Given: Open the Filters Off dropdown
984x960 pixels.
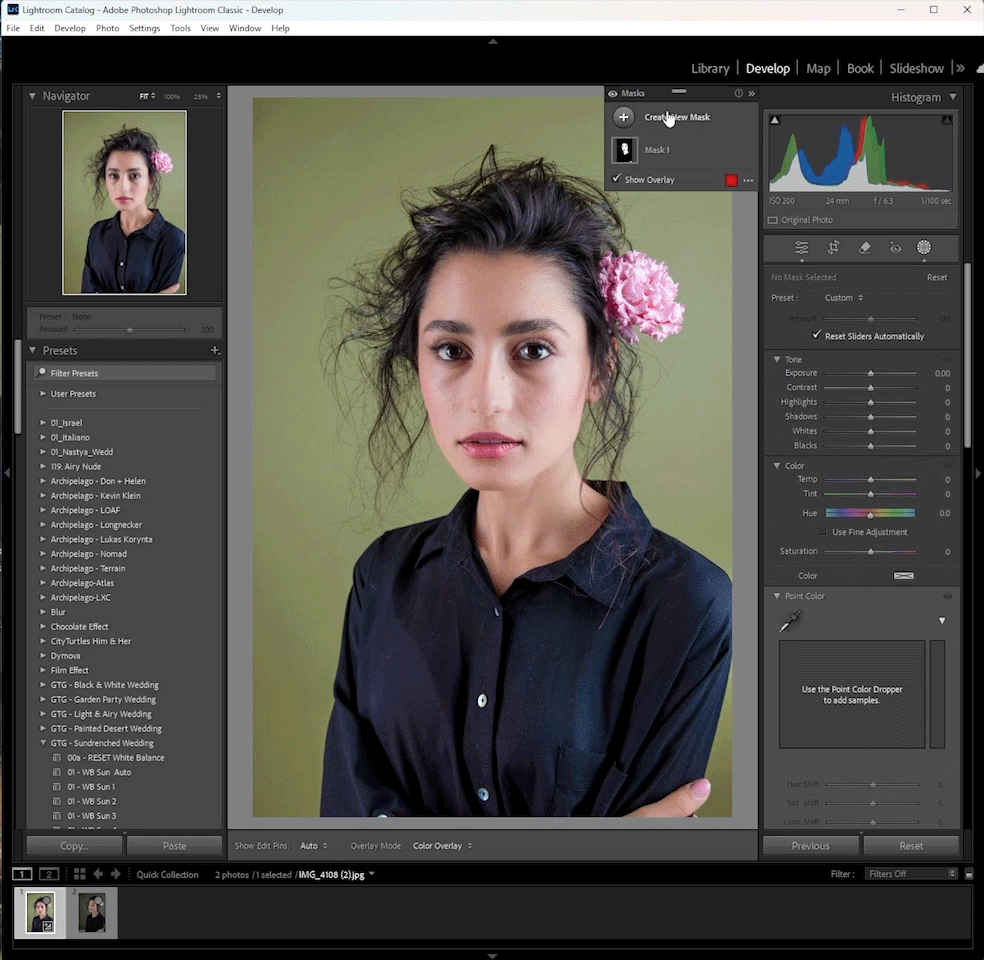Looking at the screenshot, I should pyautogui.click(x=911, y=874).
